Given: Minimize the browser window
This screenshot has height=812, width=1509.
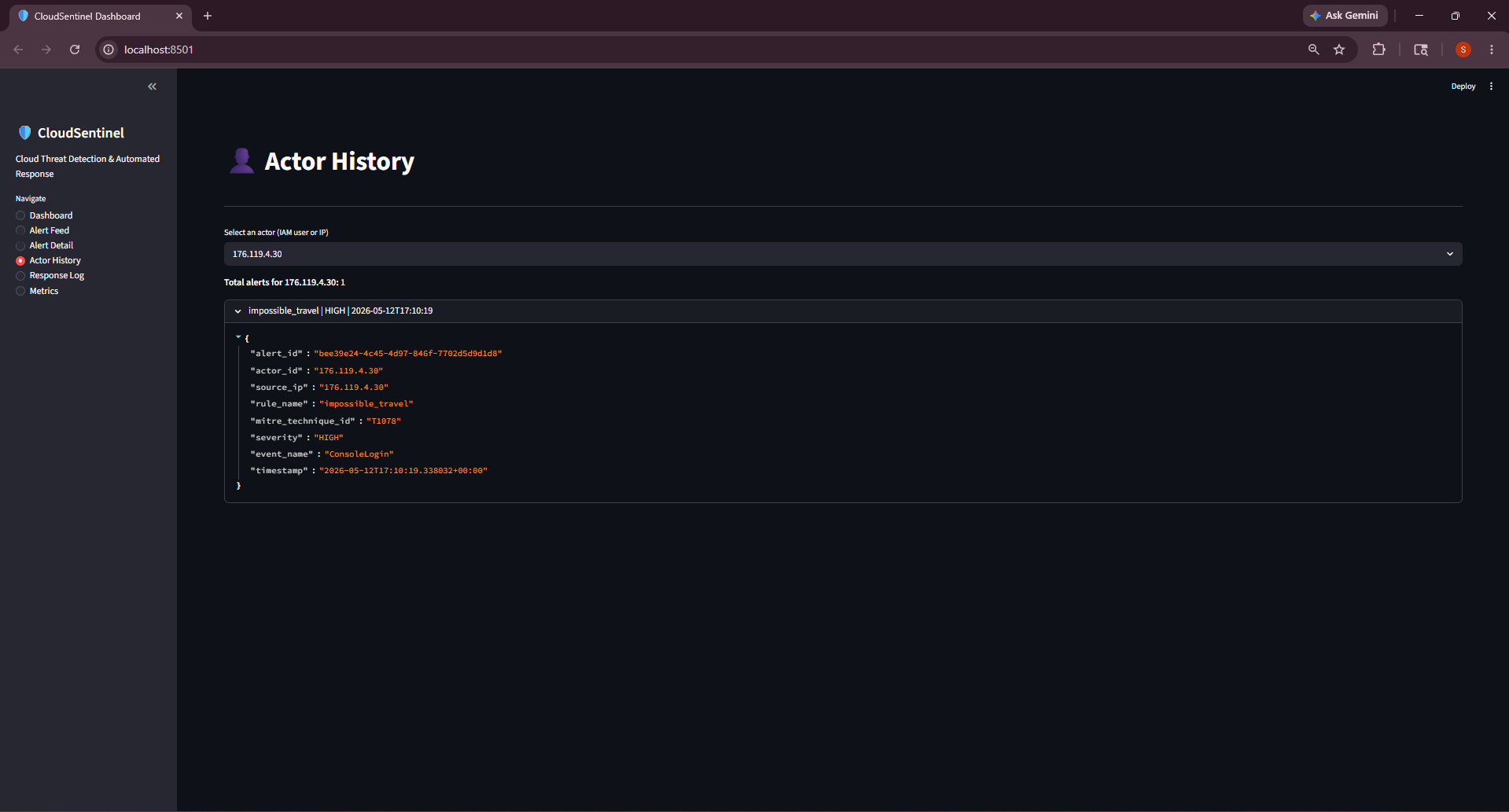Looking at the screenshot, I should click(1419, 16).
